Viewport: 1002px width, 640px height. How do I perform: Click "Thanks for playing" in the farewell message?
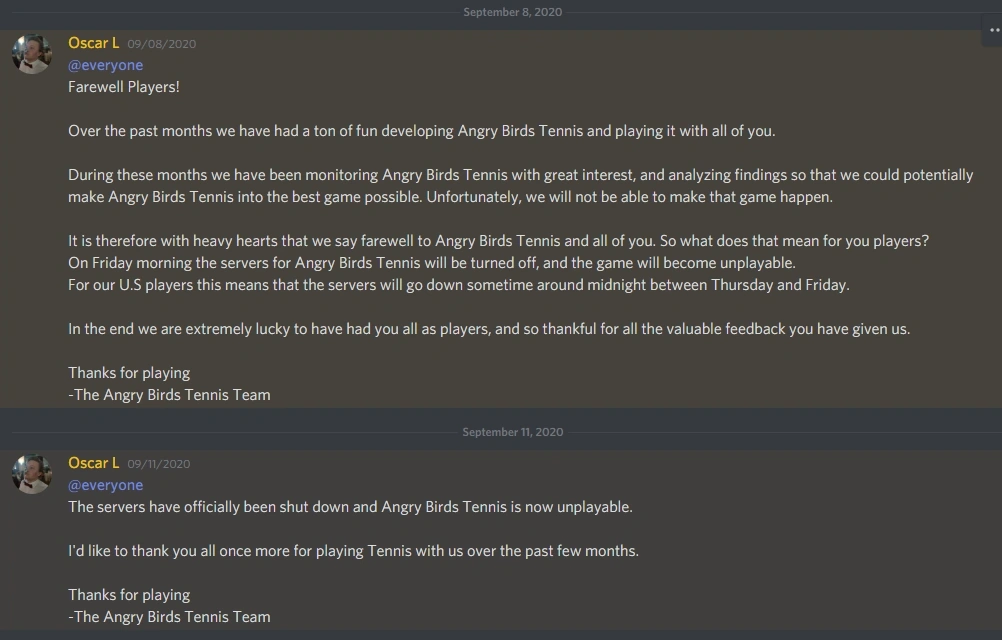click(129, 373)
